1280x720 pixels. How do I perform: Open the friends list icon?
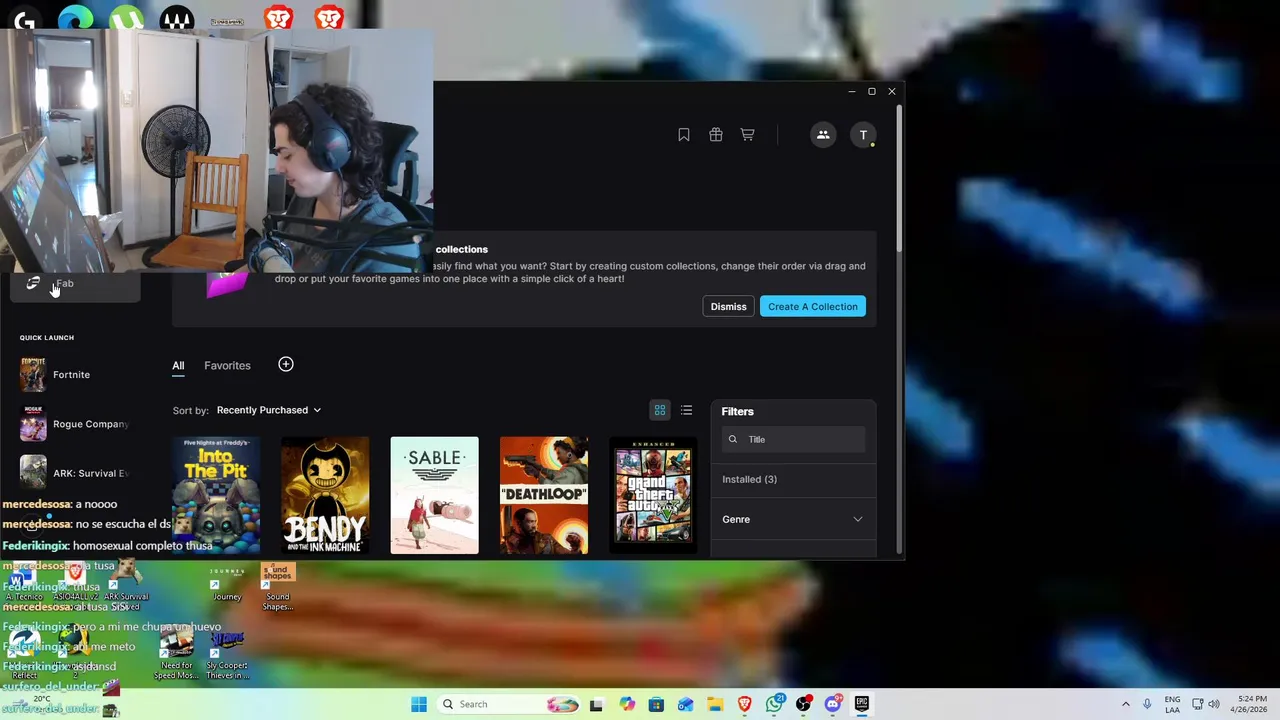tap(823, 135)
